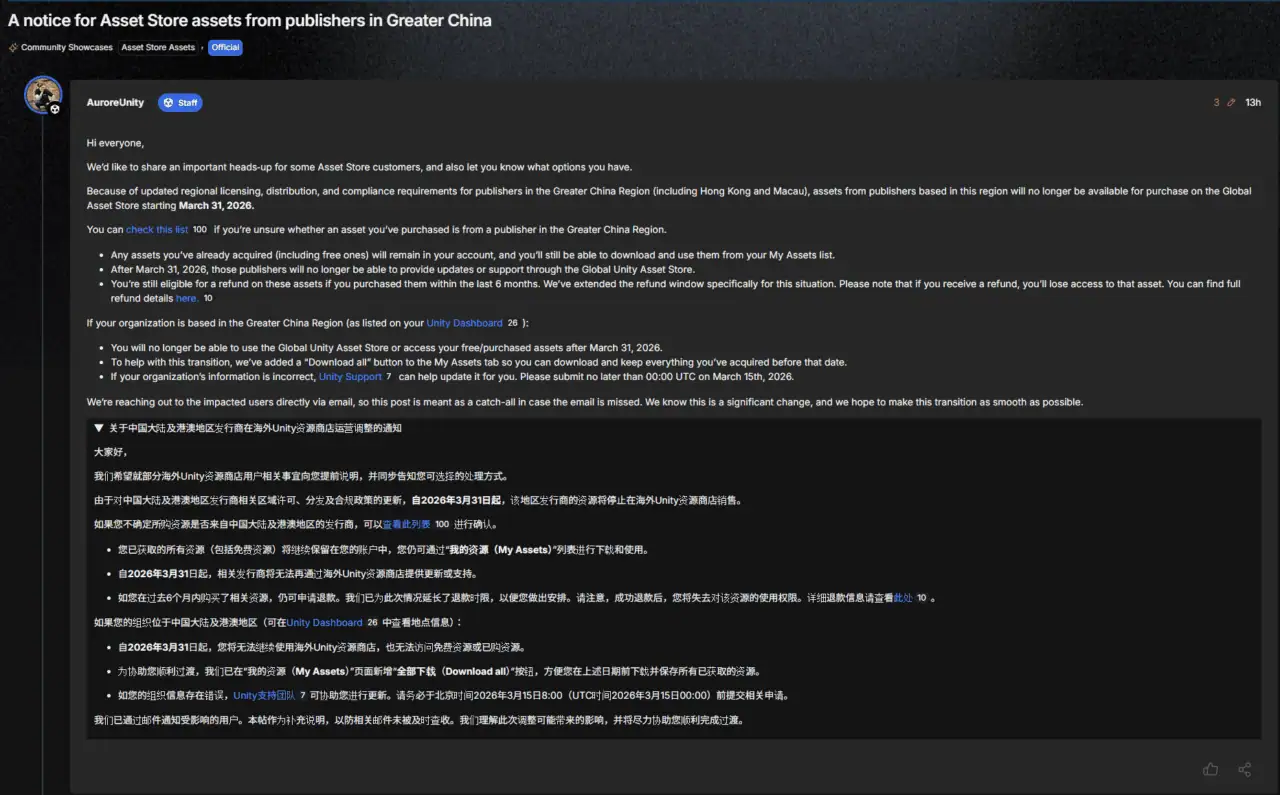Viewport: 1280px width, 795px height.
Task: Click AuroreUnity's profile avatar
Action: click(x=43, y=95)
